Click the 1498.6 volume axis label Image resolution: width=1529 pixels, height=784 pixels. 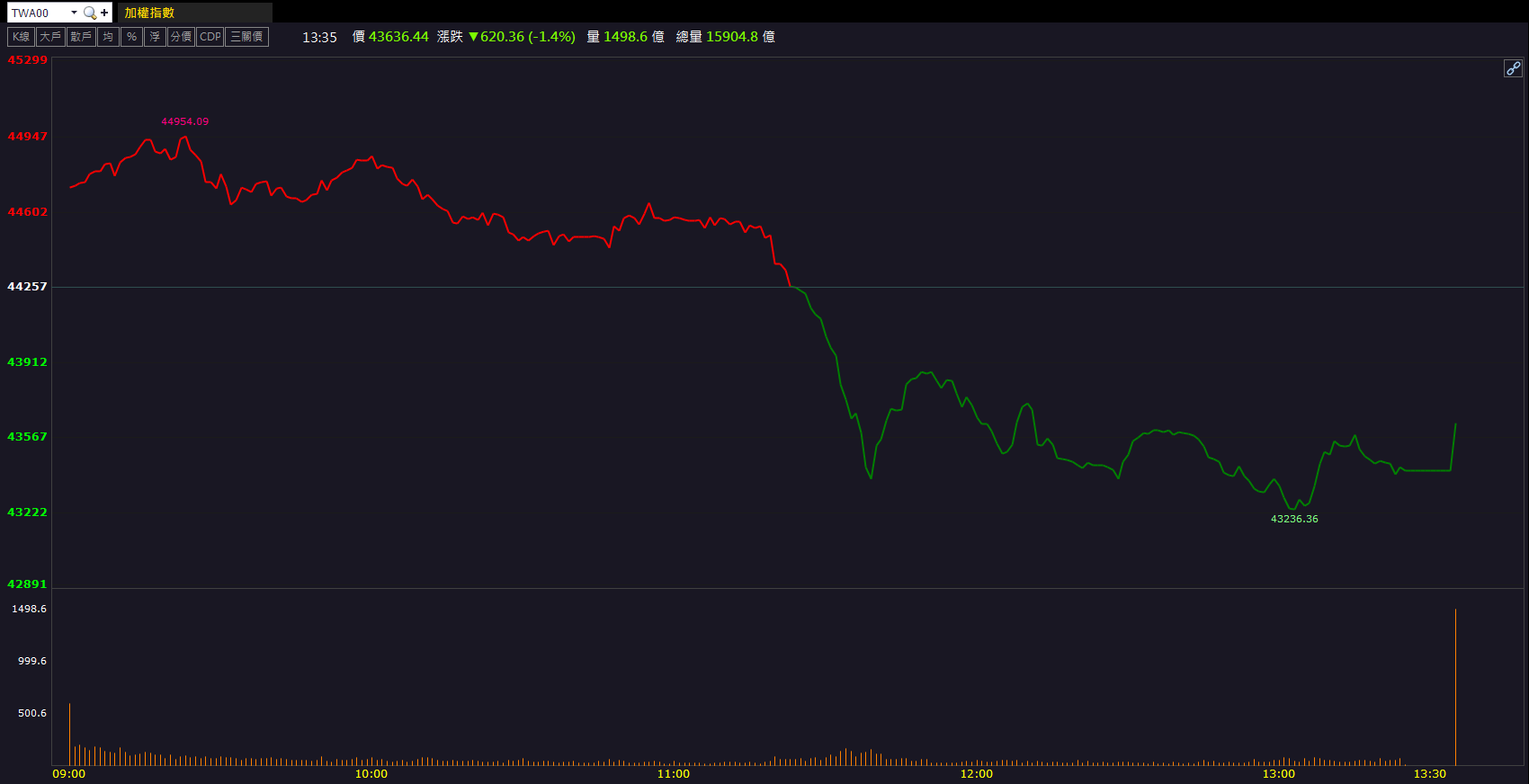[x=29, y=609]
